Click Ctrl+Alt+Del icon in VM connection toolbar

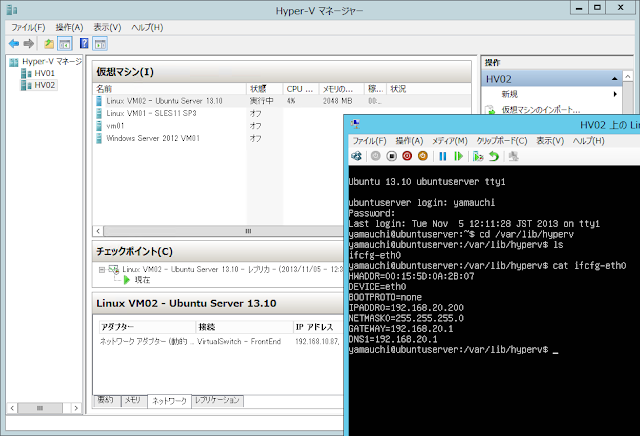[357, 156]
